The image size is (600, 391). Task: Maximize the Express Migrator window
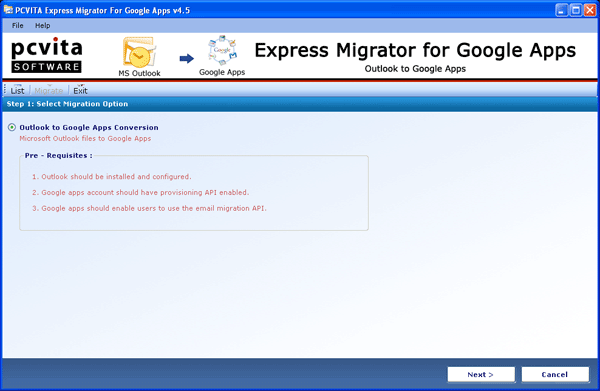(576, 10)
